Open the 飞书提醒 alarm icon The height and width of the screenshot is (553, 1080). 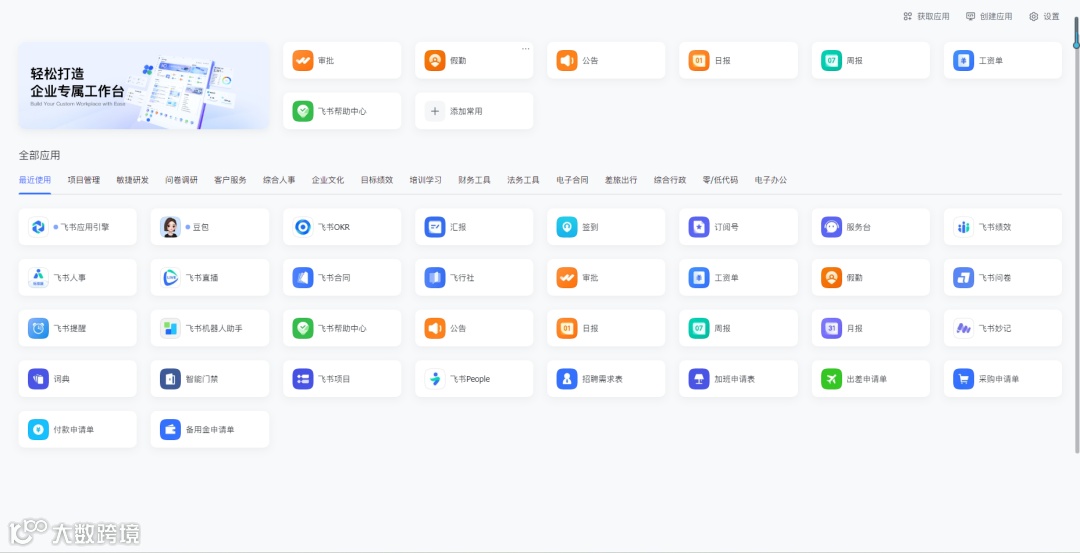tap(38, 328)
